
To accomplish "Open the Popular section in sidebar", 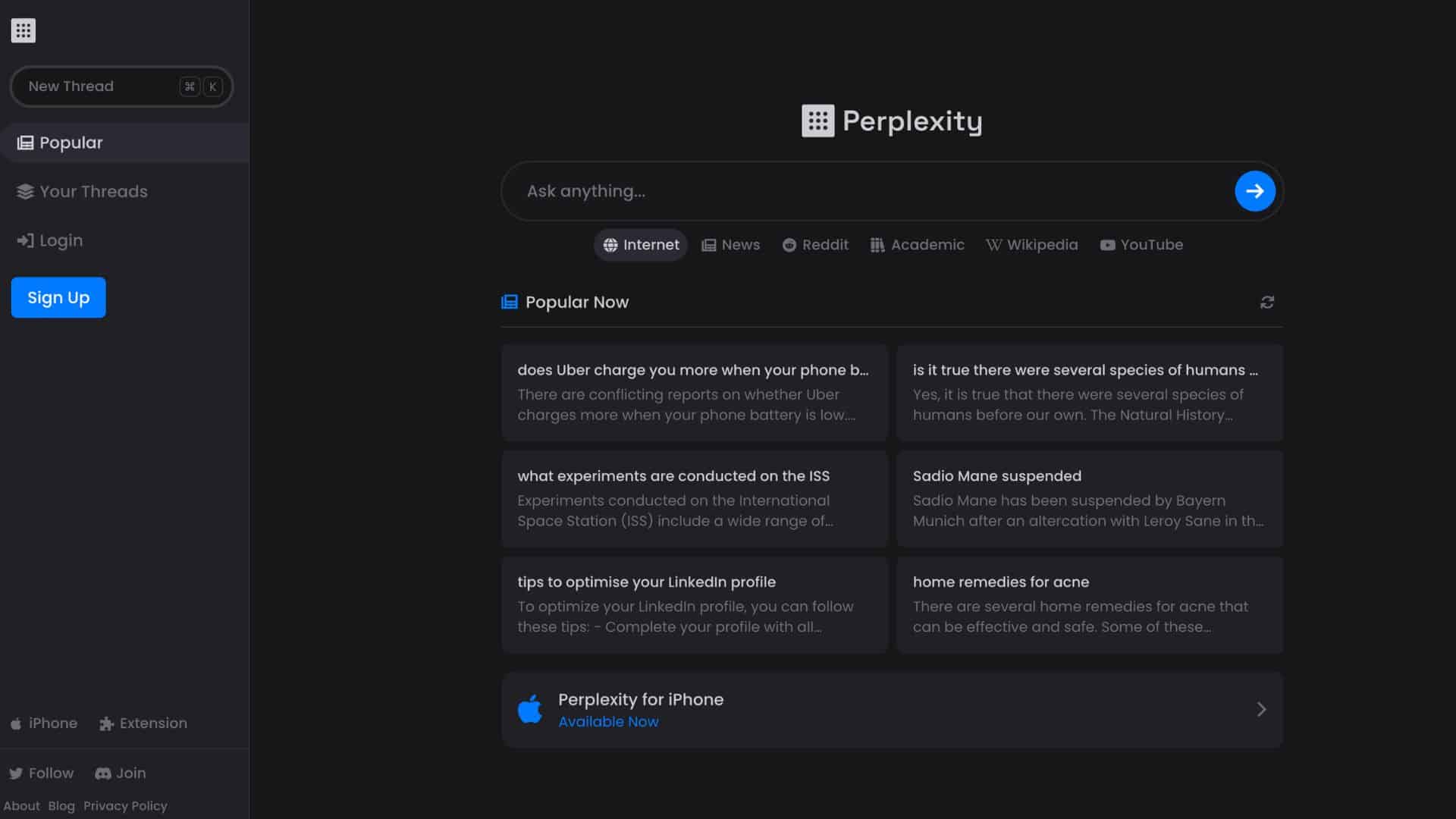I will pyautogui.click(x=124, y=143).
